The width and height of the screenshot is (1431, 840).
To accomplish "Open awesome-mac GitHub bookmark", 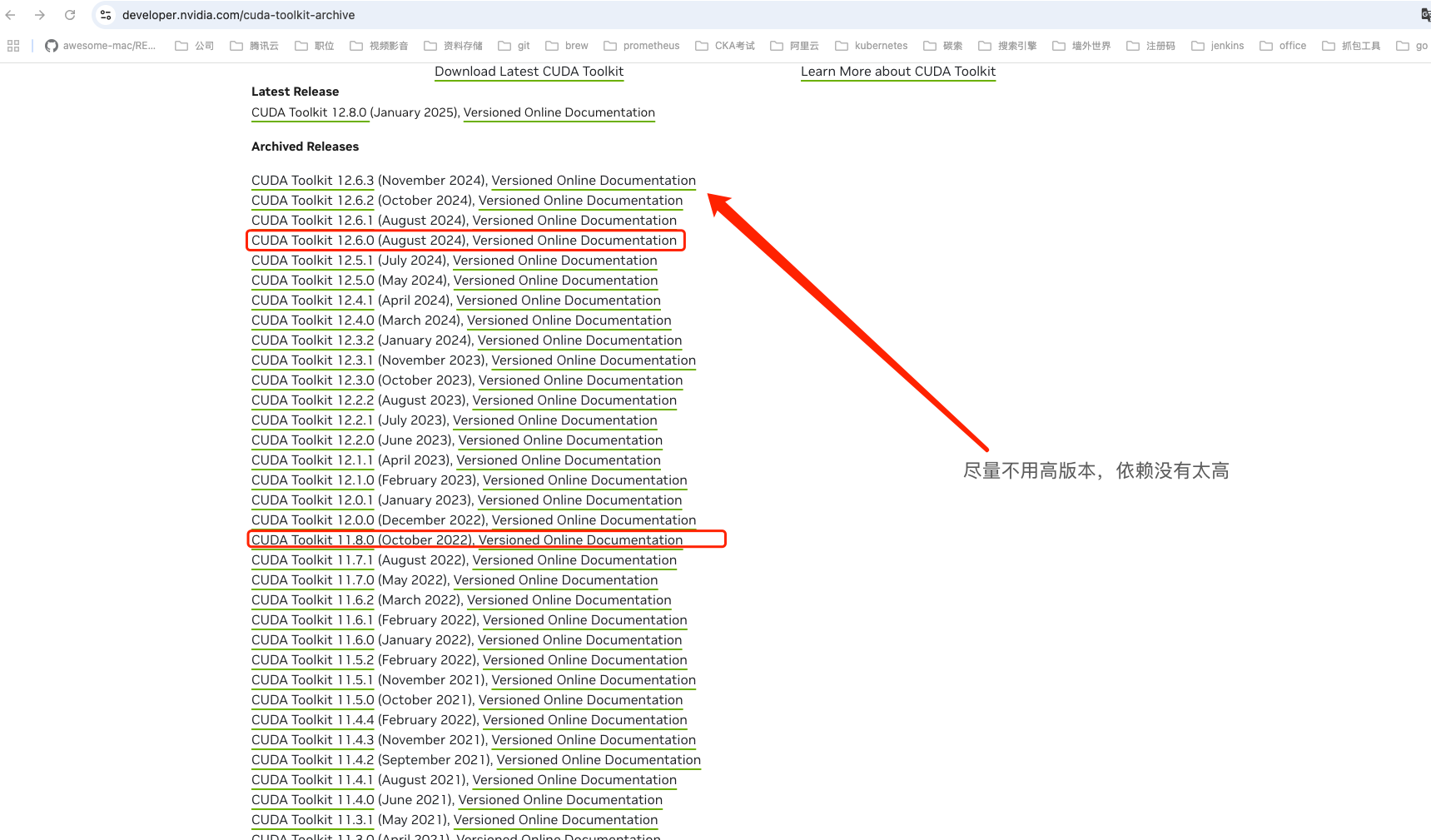I will click(x=101, y=46).
